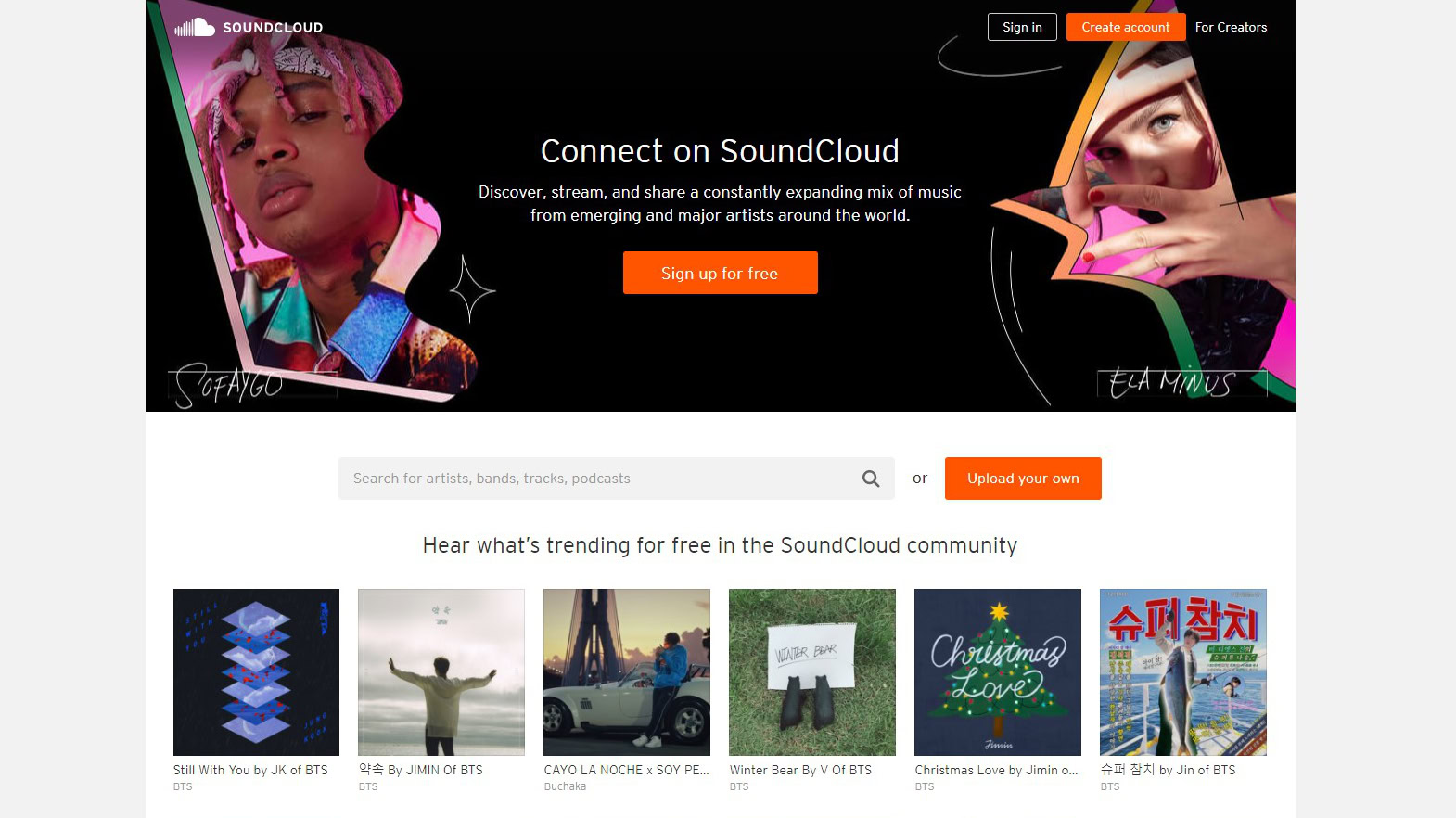Click the BTS artist link under Still With You
1456x818 pixels.
(x=183, y=786)
